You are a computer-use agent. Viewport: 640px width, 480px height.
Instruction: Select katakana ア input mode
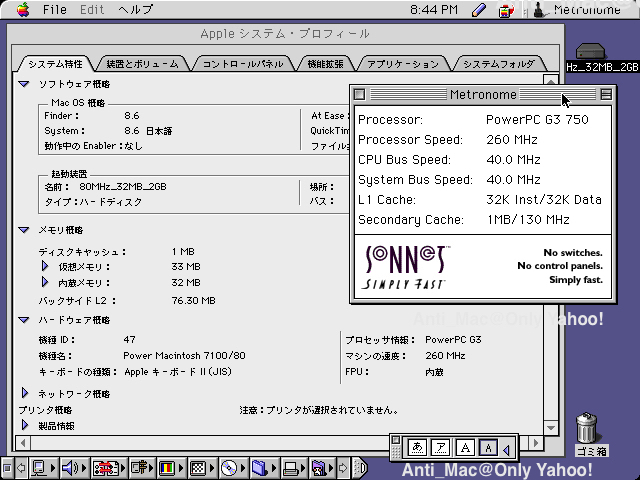click(x=441, y=448)
